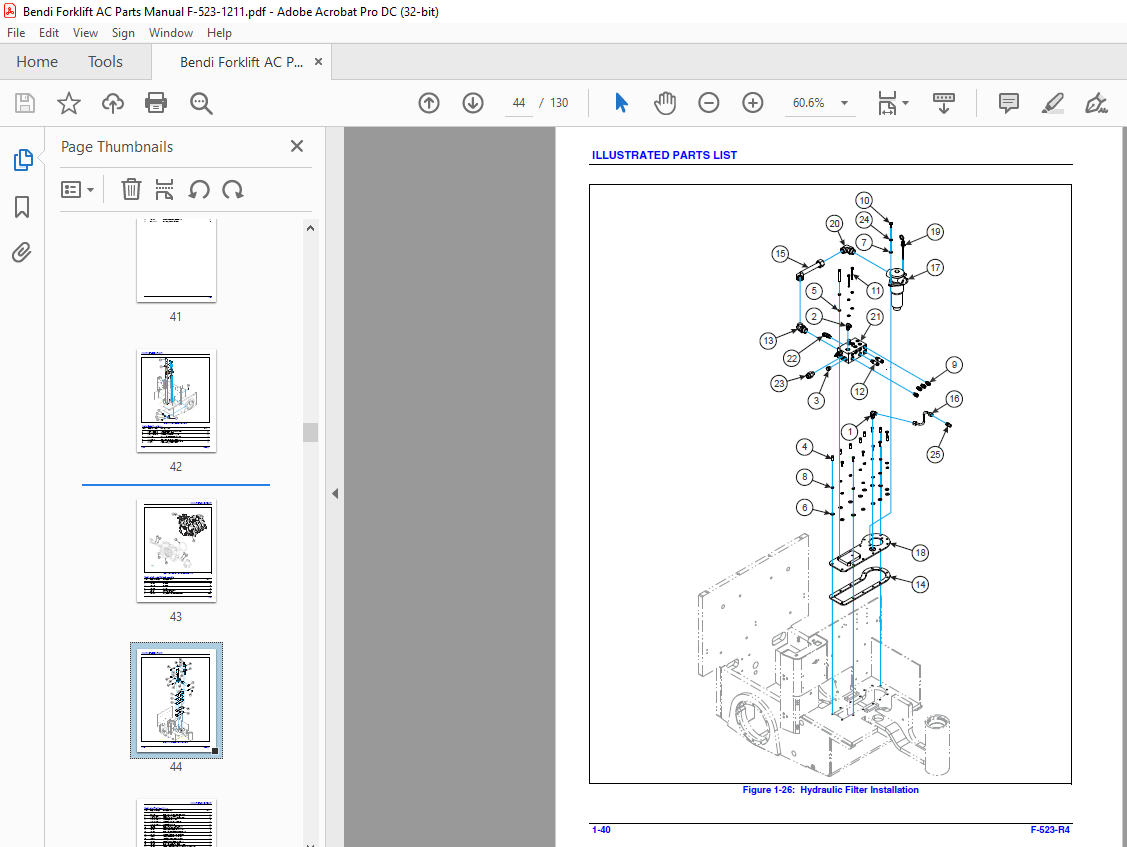Screen dimensions: 1127x847
Task: Click the scrolling mode keyboard icon
Action: coord(944,103)
